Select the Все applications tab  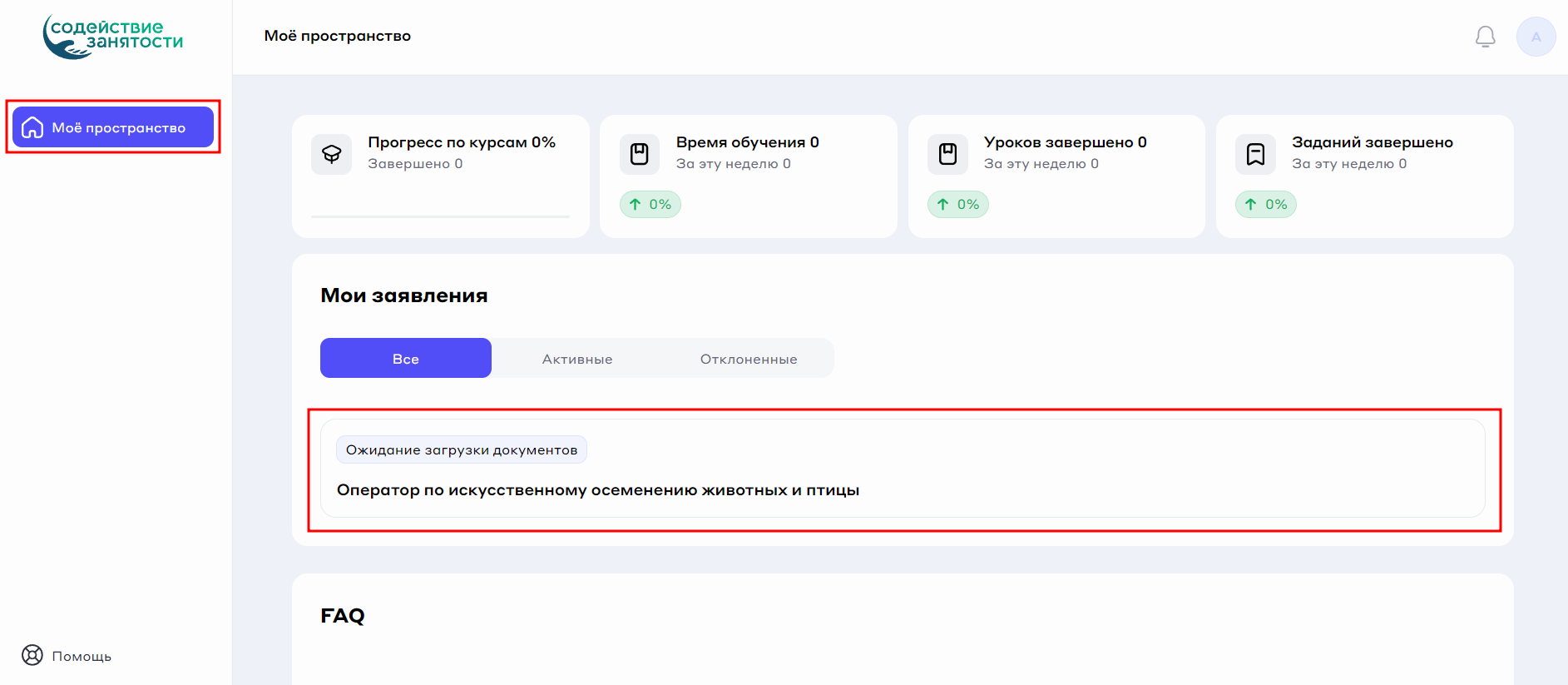(x=406, y=359)
